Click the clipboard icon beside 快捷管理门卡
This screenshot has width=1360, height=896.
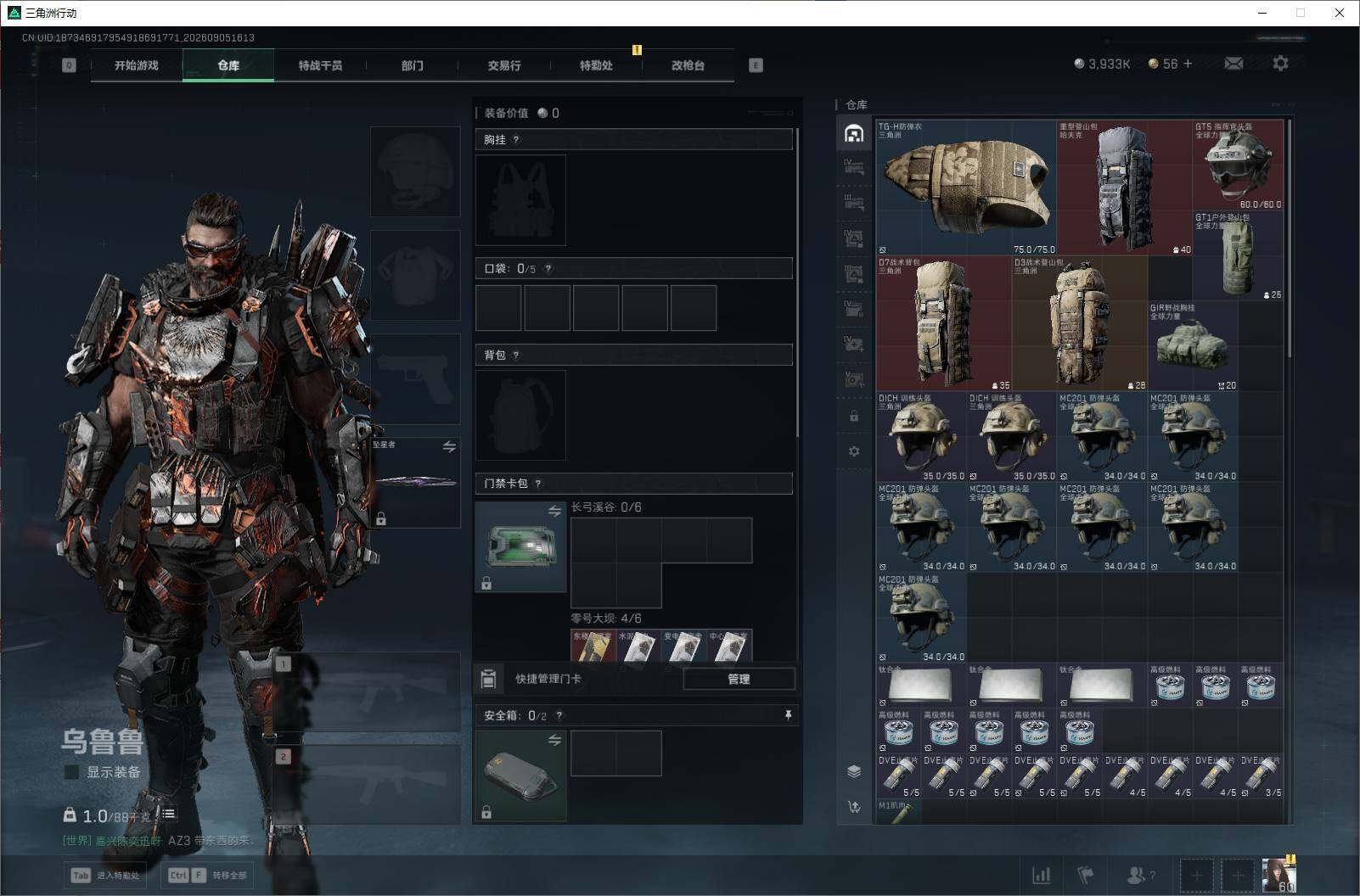488,679
